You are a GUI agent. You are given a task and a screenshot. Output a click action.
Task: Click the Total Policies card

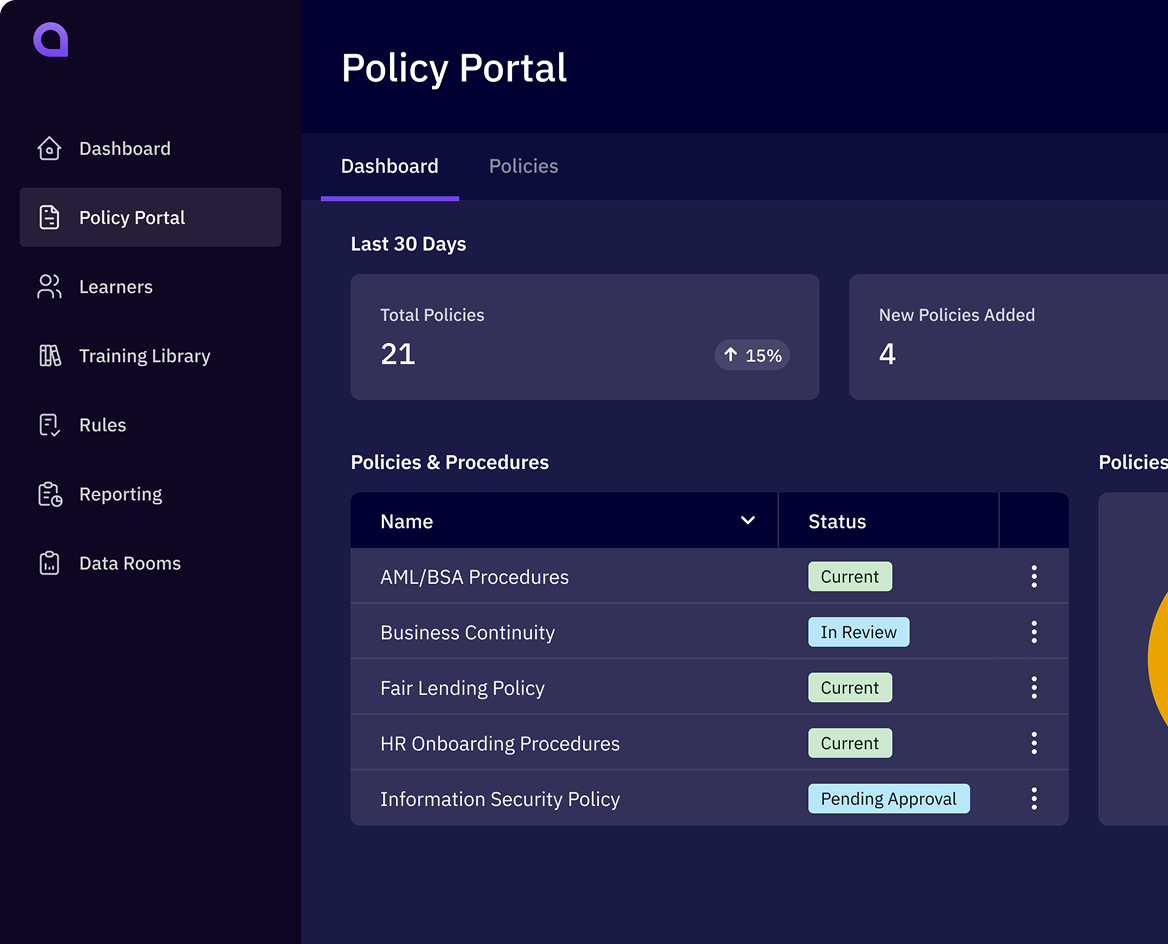(585, 337)
